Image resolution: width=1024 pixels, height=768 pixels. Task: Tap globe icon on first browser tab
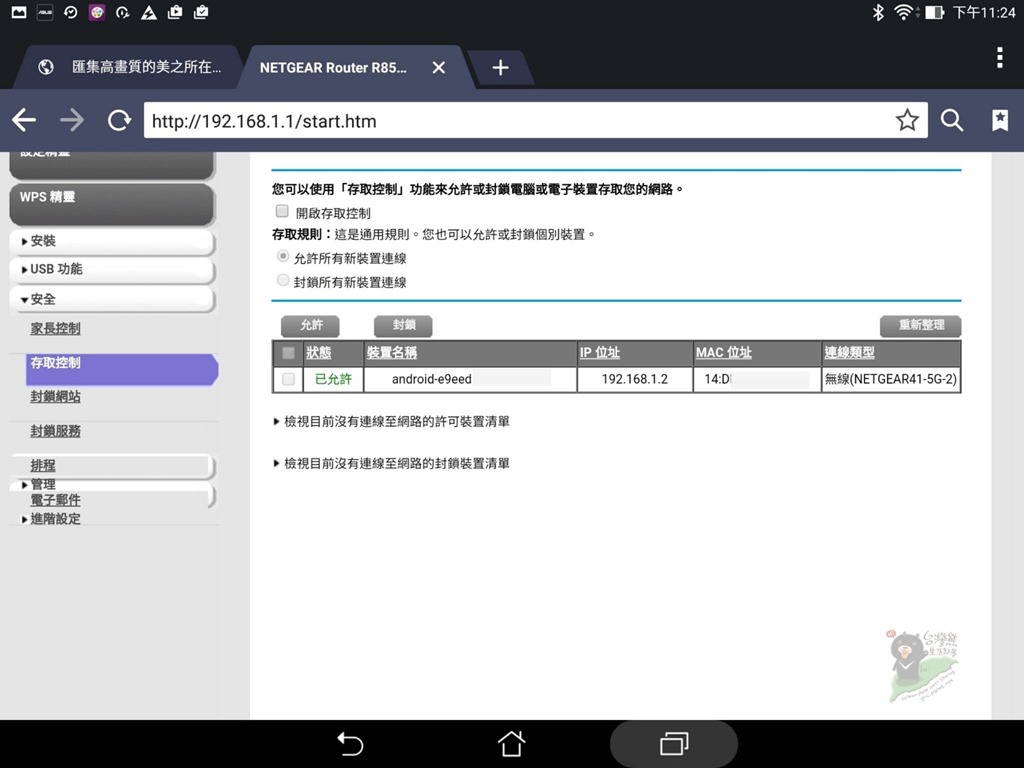[x=46, y=67]
